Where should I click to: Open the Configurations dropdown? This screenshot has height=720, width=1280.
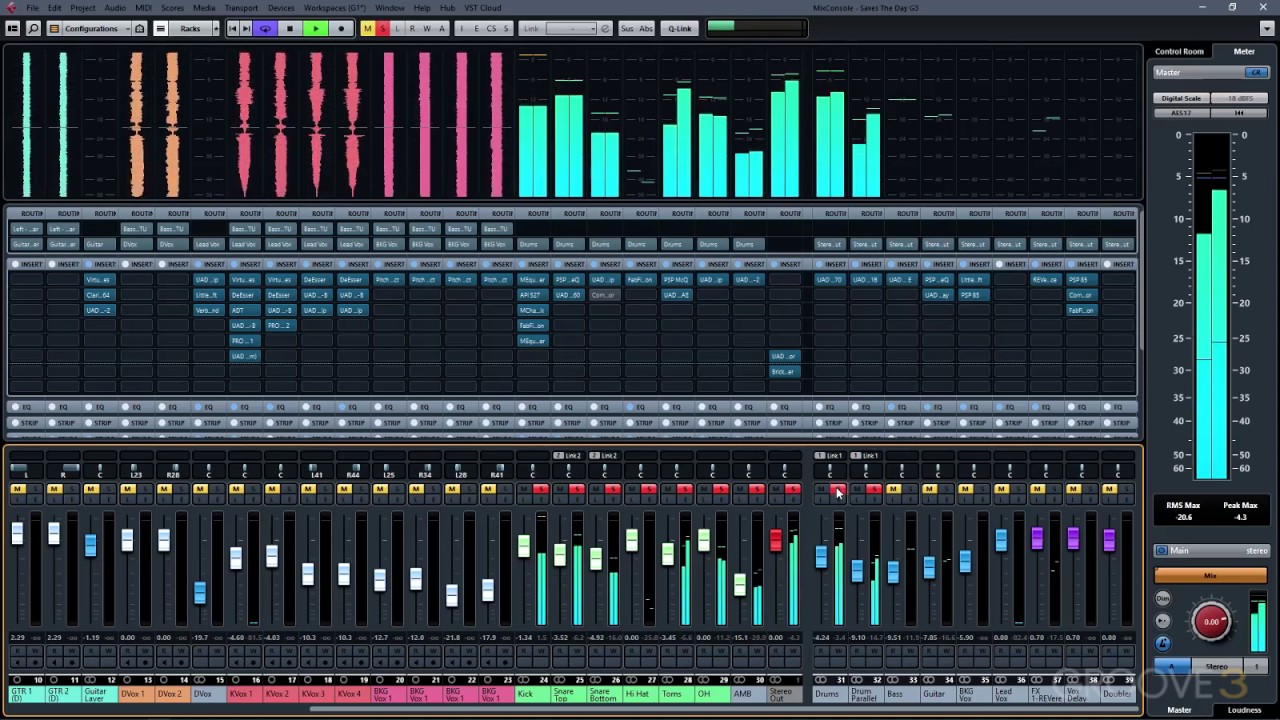tap(95, 28)
